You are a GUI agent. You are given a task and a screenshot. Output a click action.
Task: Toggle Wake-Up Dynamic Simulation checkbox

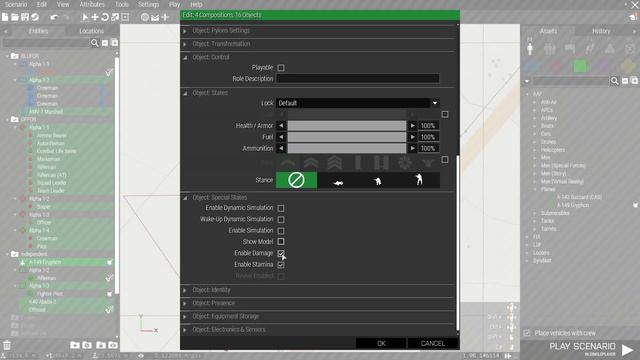pos(281,219)
